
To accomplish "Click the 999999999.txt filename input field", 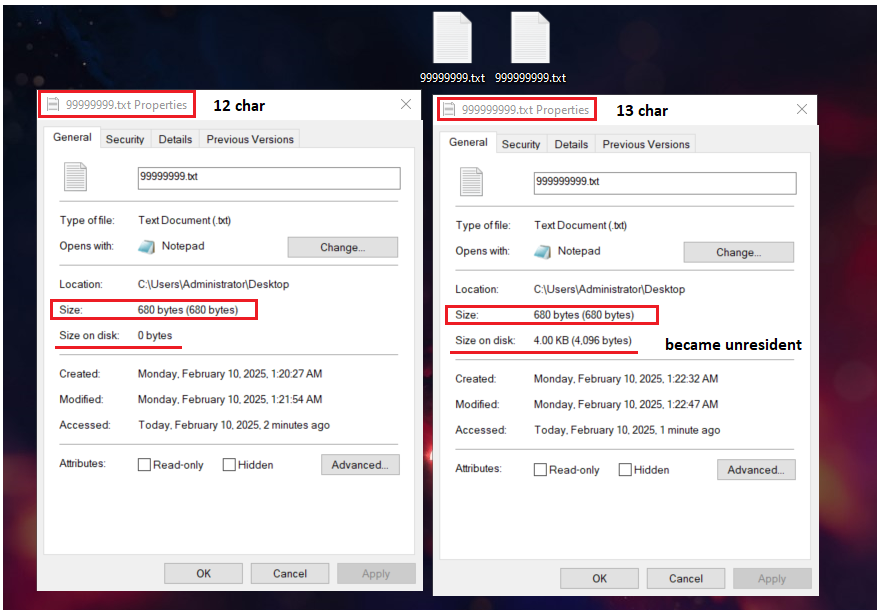I will (x=665, y=183).
